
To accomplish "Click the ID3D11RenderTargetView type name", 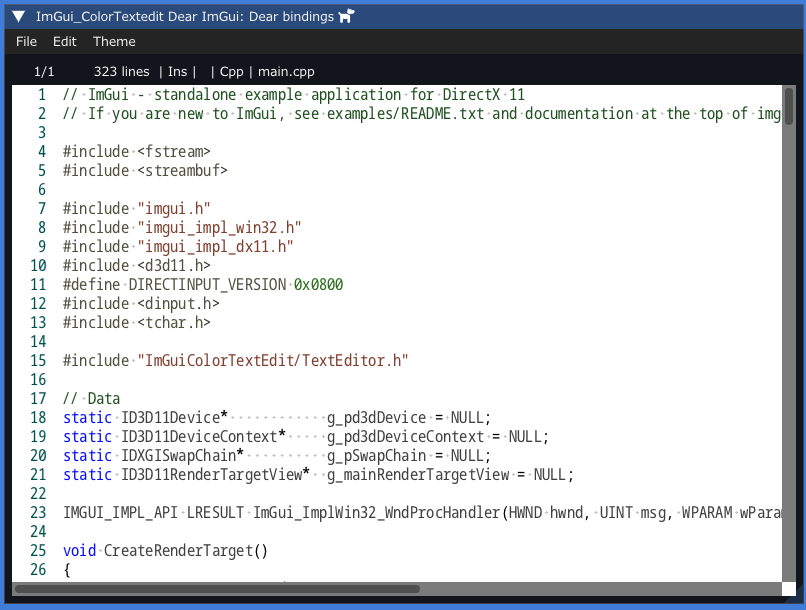I will (x=211, y=475).
